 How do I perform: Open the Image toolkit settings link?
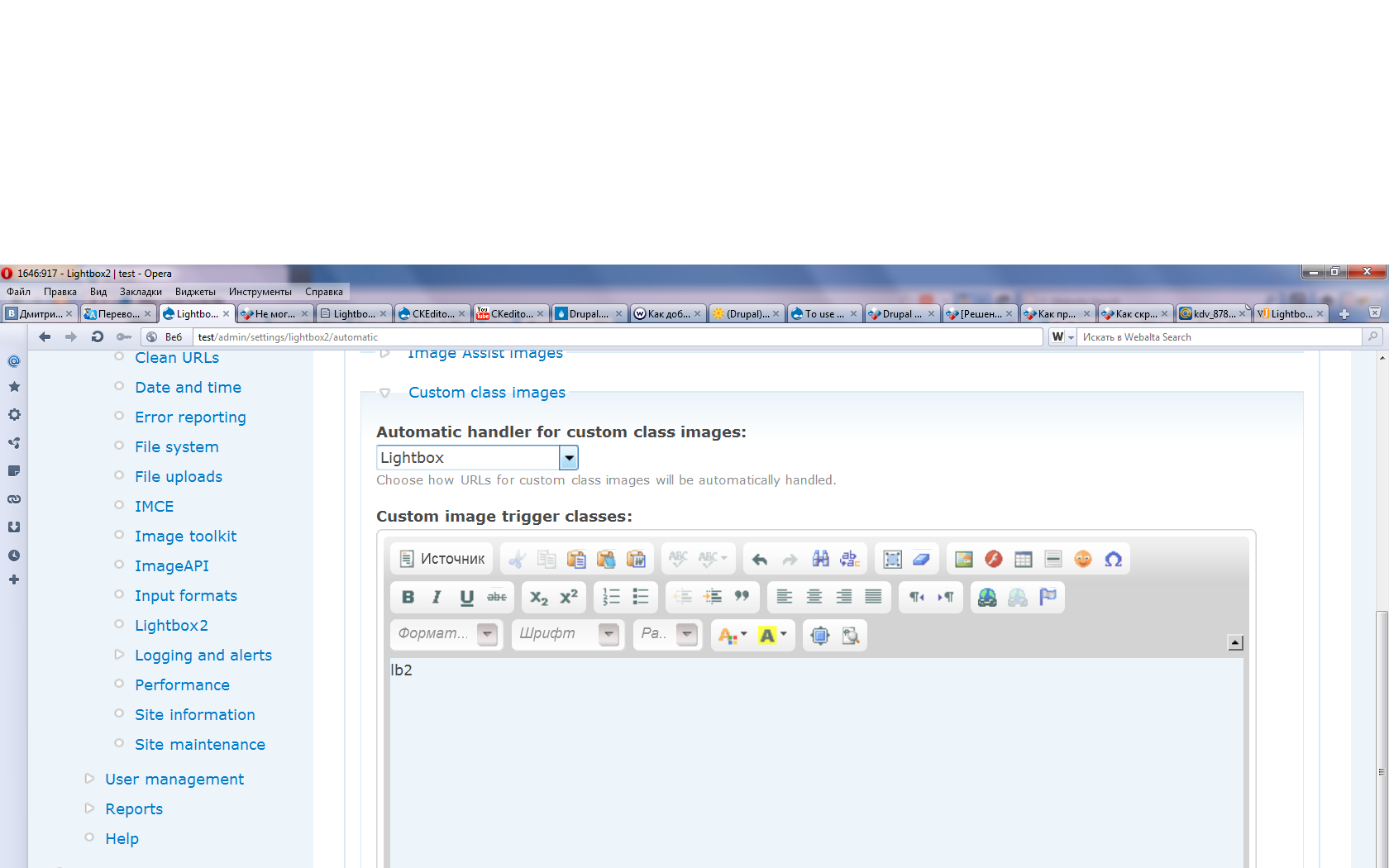185,537
